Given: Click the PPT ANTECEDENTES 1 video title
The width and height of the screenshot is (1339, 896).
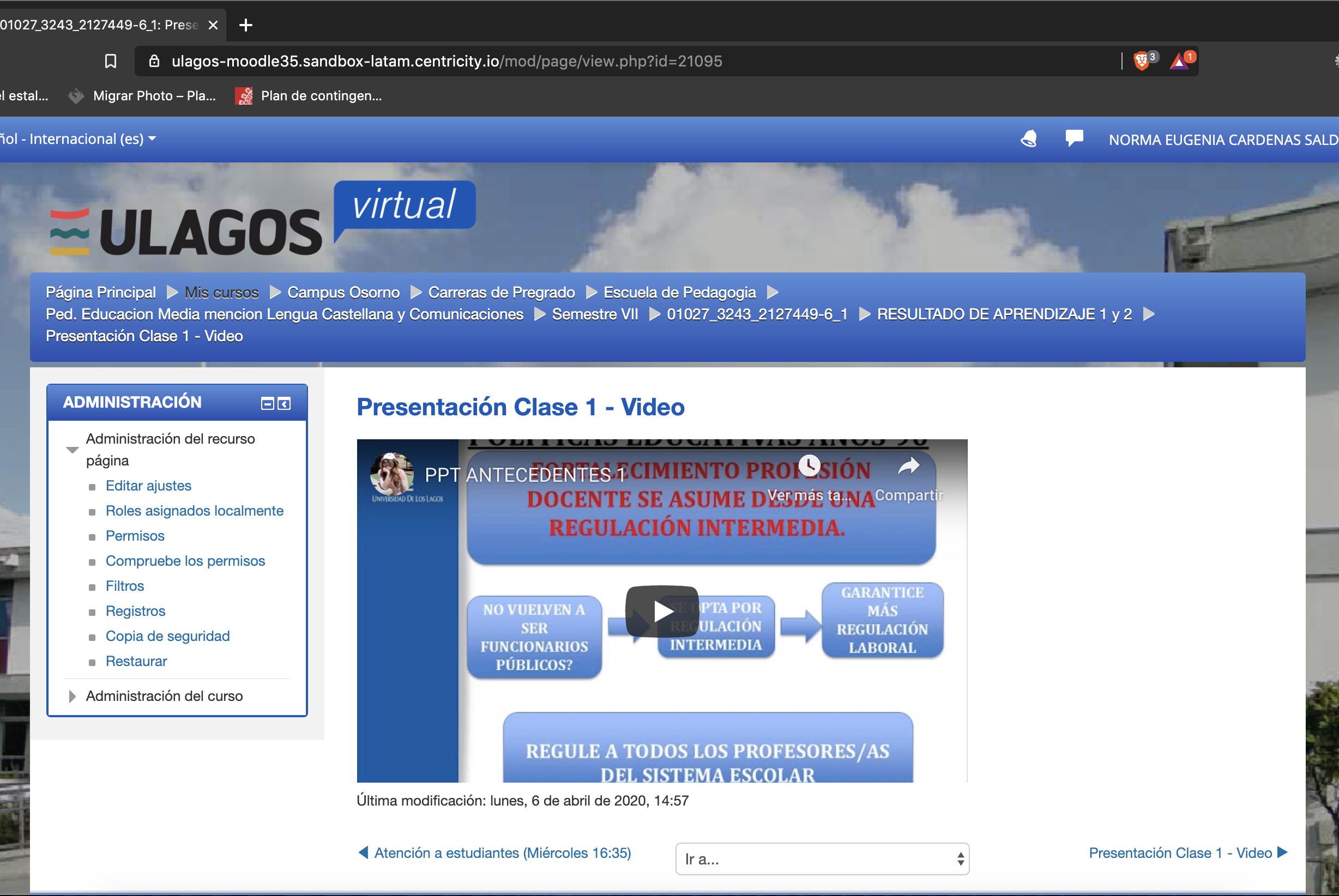Looking at the screenshot, I should [524, 475].
